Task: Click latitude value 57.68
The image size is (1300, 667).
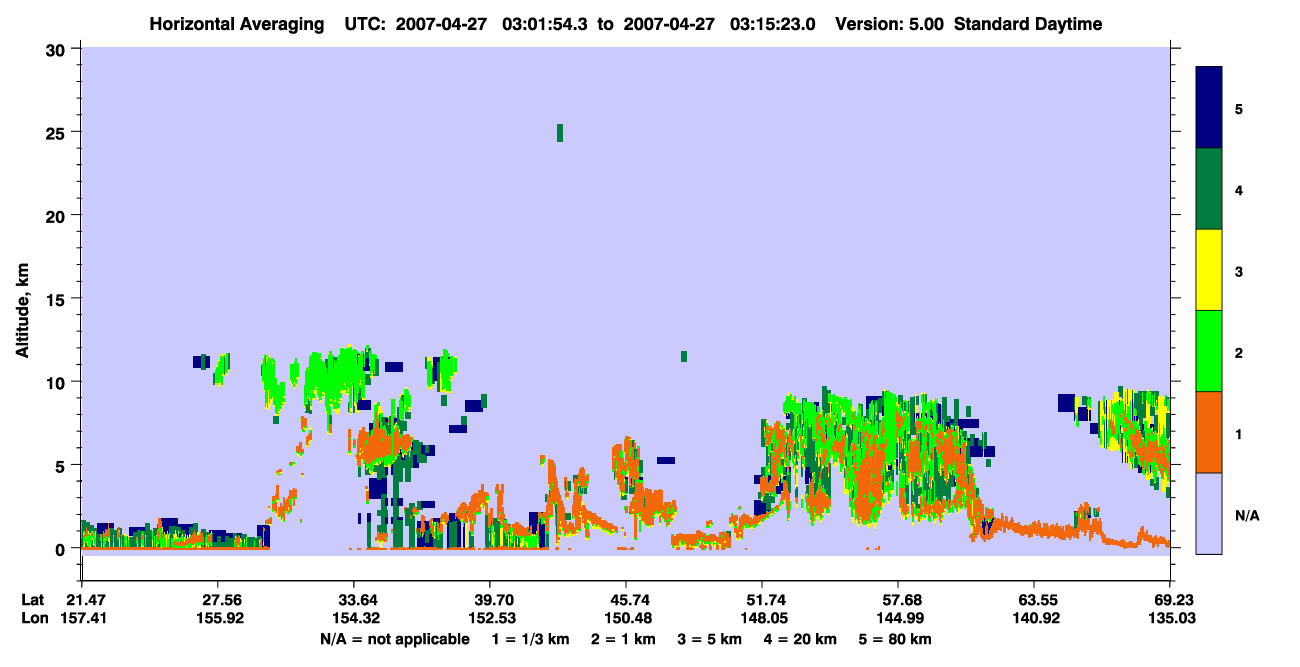Action: point(898,600)
